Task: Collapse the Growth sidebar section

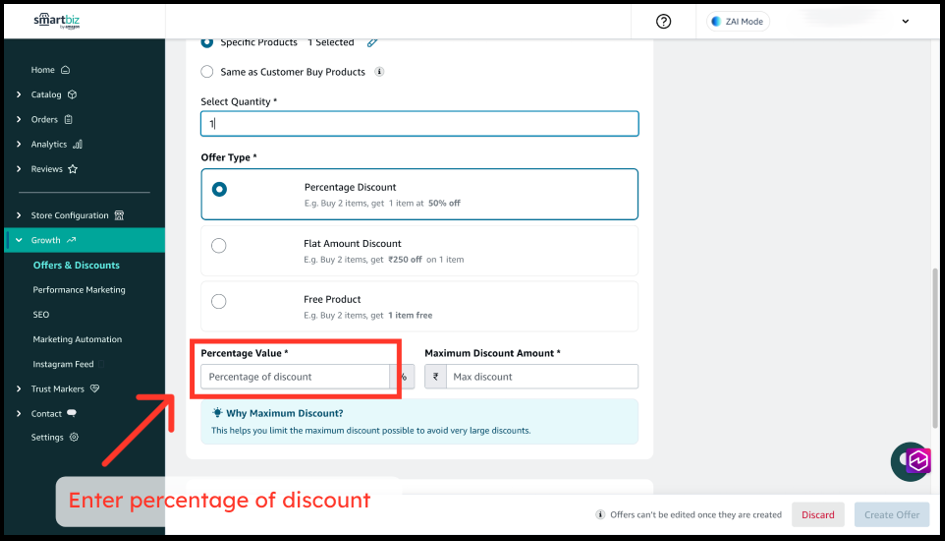Action: click(x=19, y=240)
